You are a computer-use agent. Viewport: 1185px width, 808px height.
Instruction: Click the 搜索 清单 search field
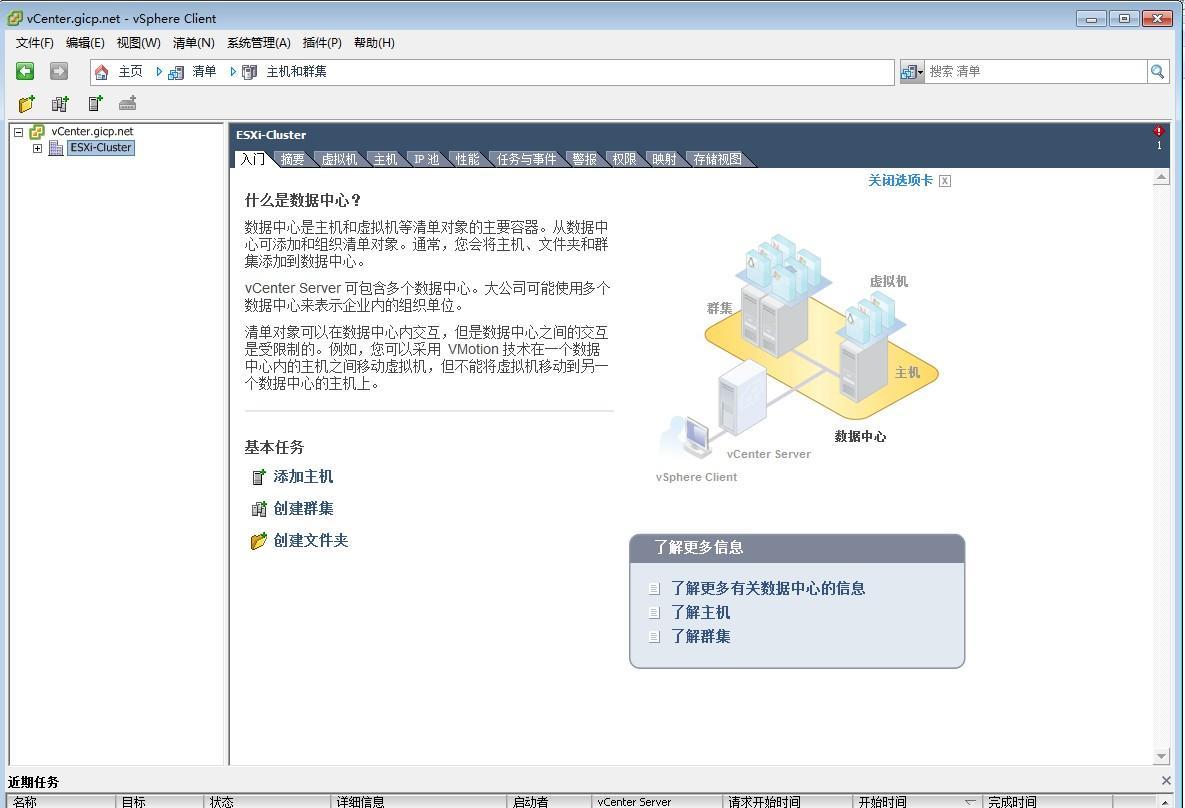pyautogui.click(x=1035, y=72)
